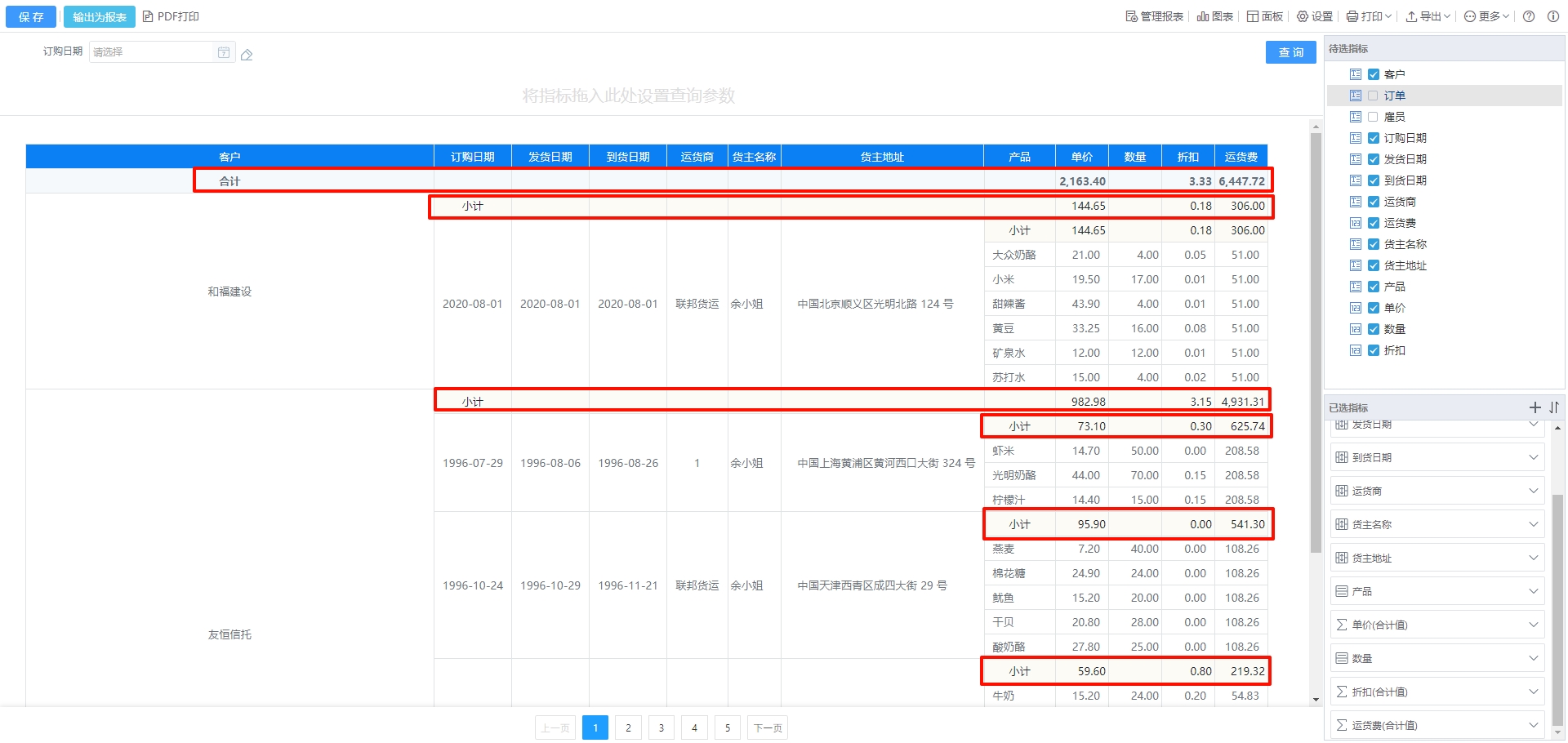Screen dimensions: 1568x743
Task: Enable the 订单 indicator checkbox
Action: pyautogui.click(x=1373, y=96)
